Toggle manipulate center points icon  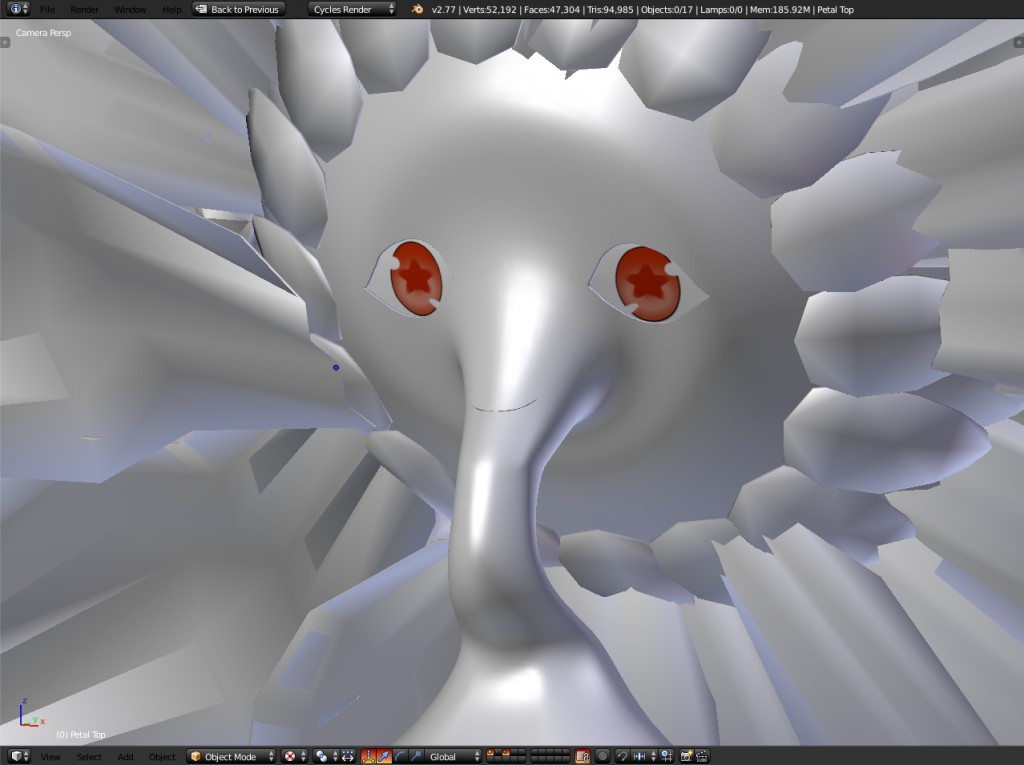point(348,757)
